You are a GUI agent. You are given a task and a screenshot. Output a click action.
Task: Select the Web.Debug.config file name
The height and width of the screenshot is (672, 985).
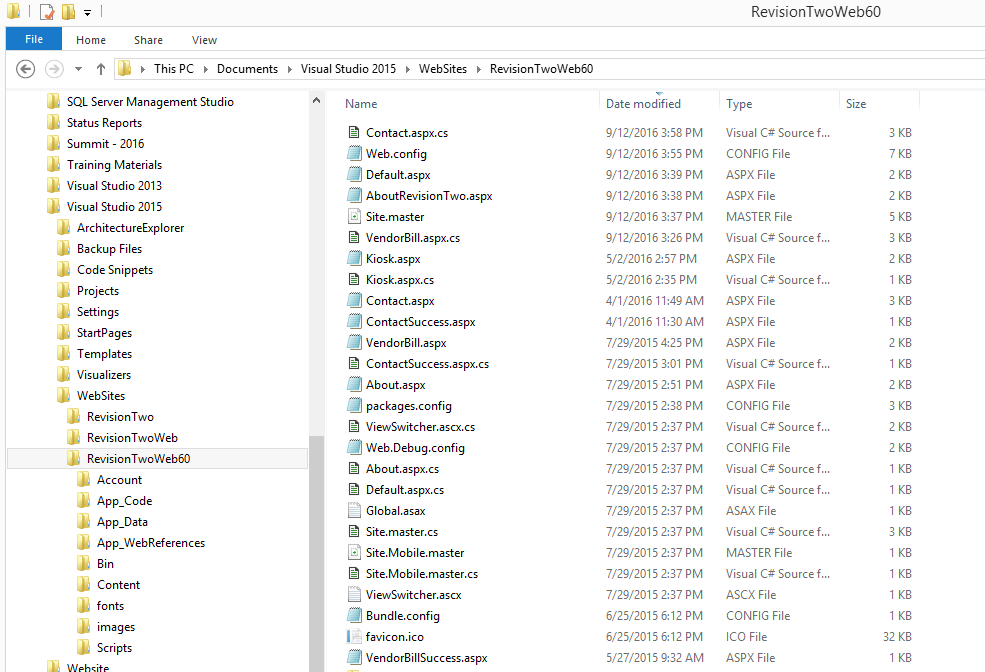(415, 448)
